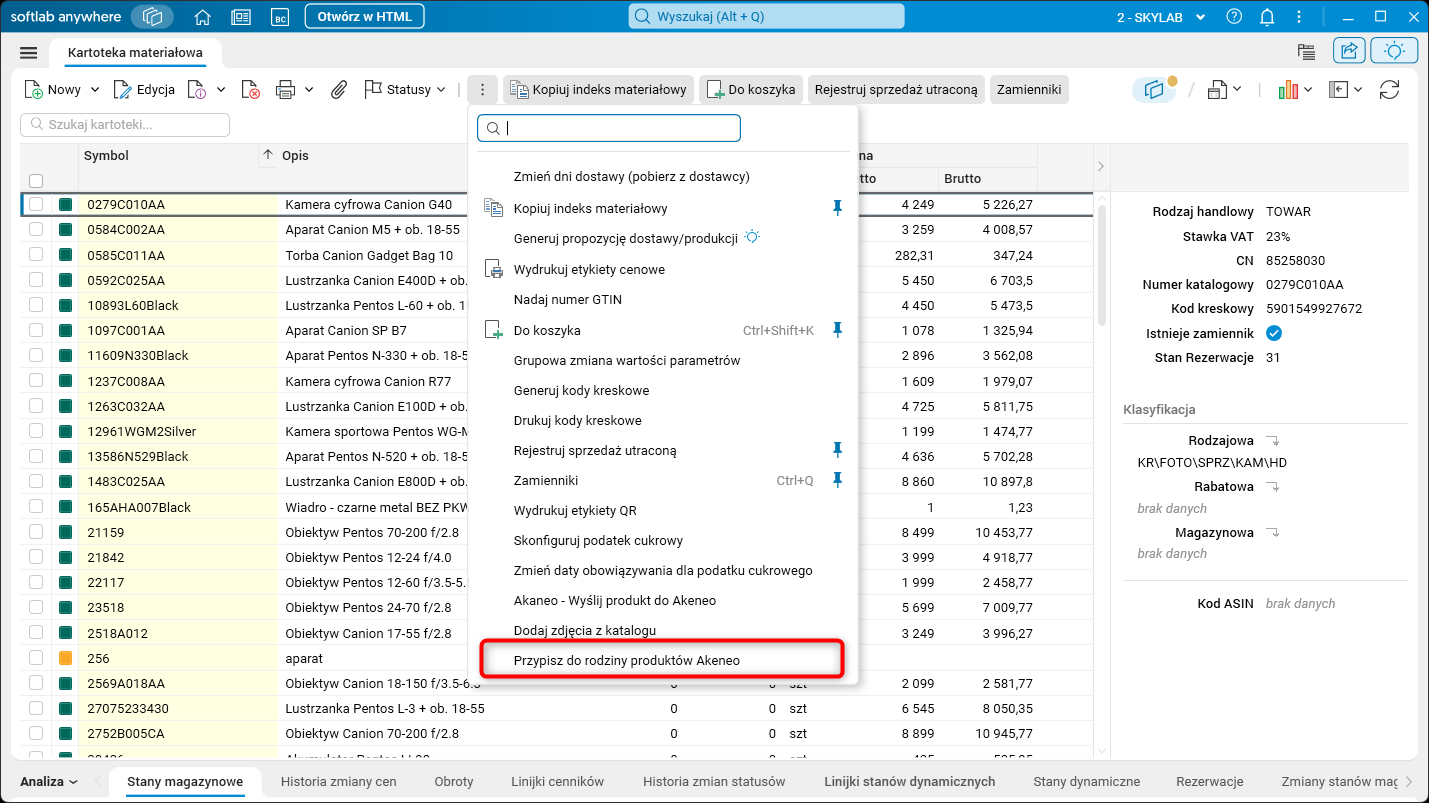Toggle the blue stacked-windows button with orange dot

click(1155, 90)
